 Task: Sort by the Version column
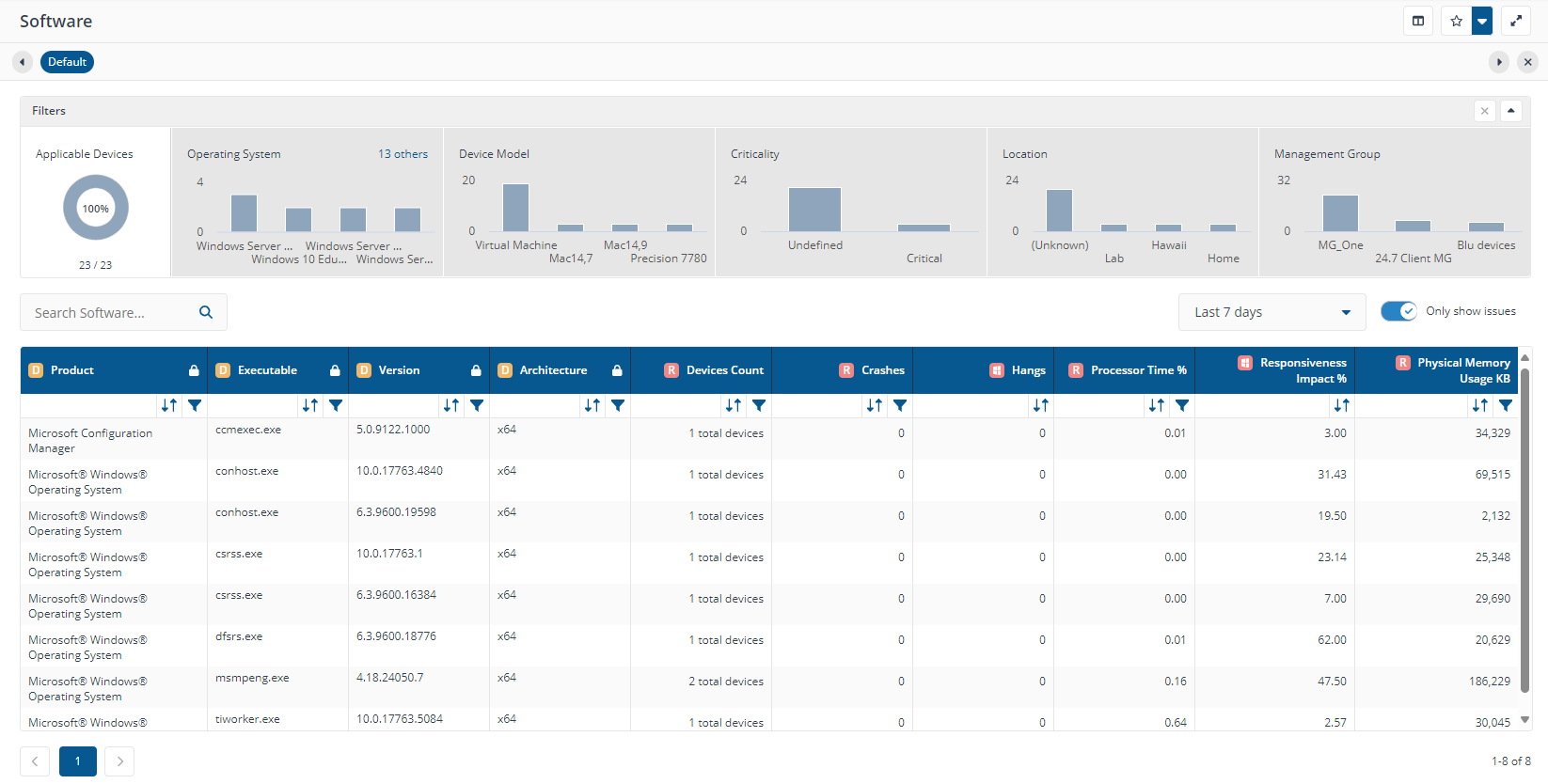451,405
